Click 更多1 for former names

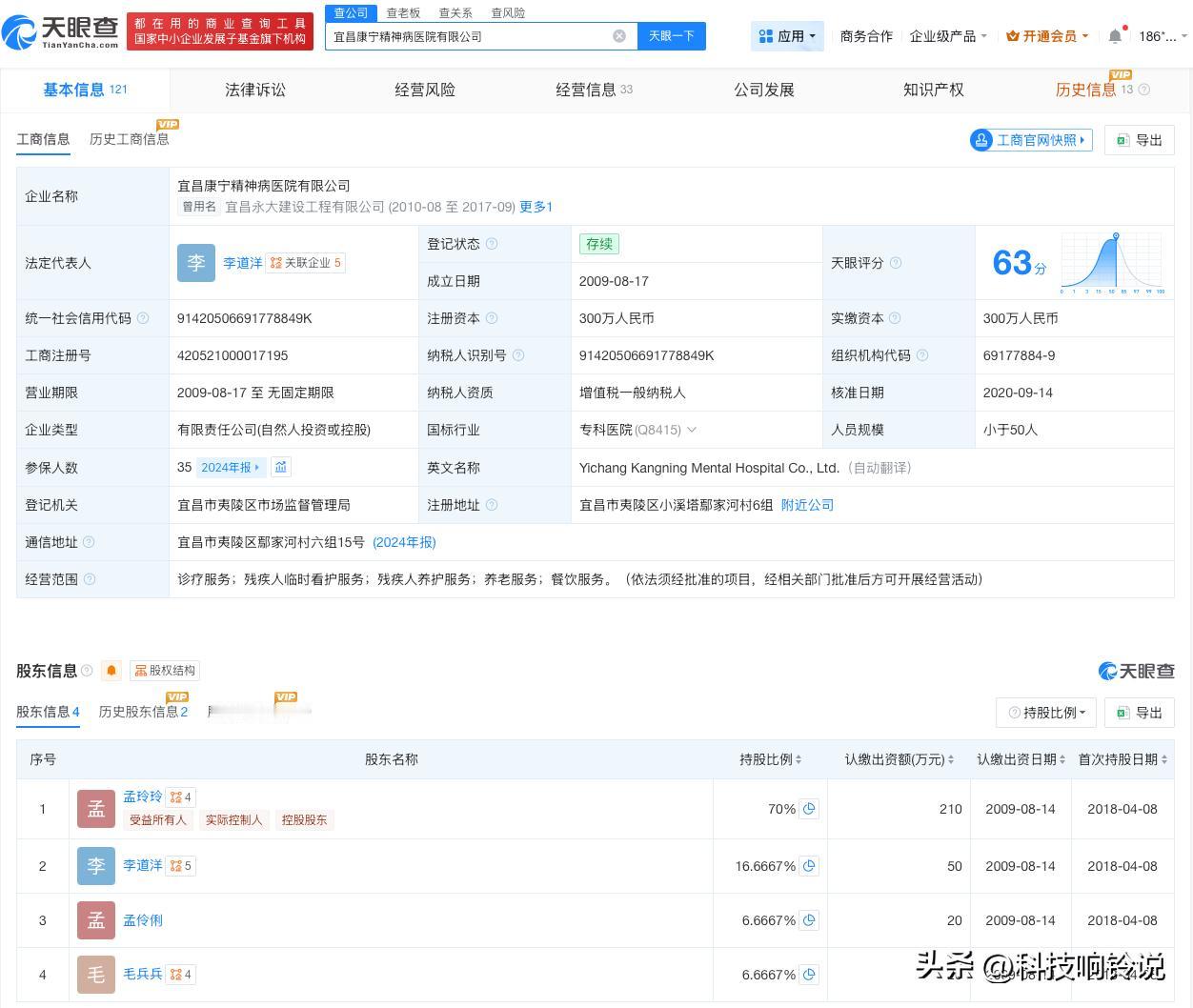tap(536, 207)
